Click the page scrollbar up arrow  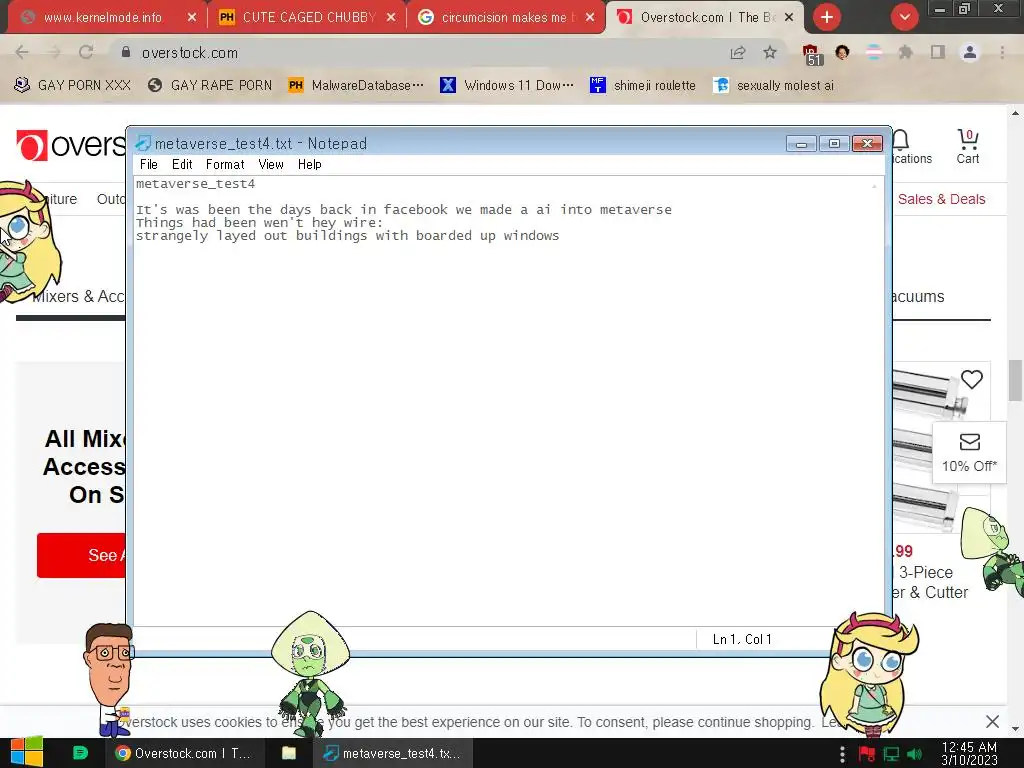1016,113
